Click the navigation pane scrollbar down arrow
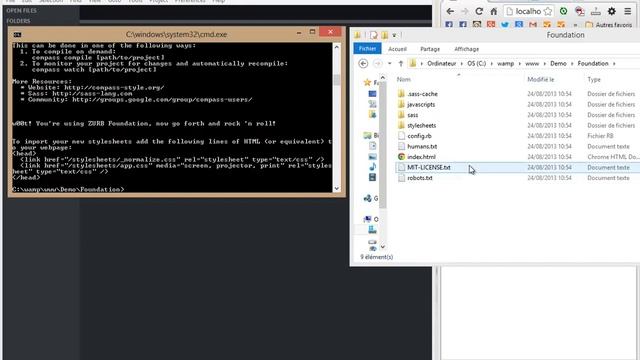640x360 pixels. point(382,247)
